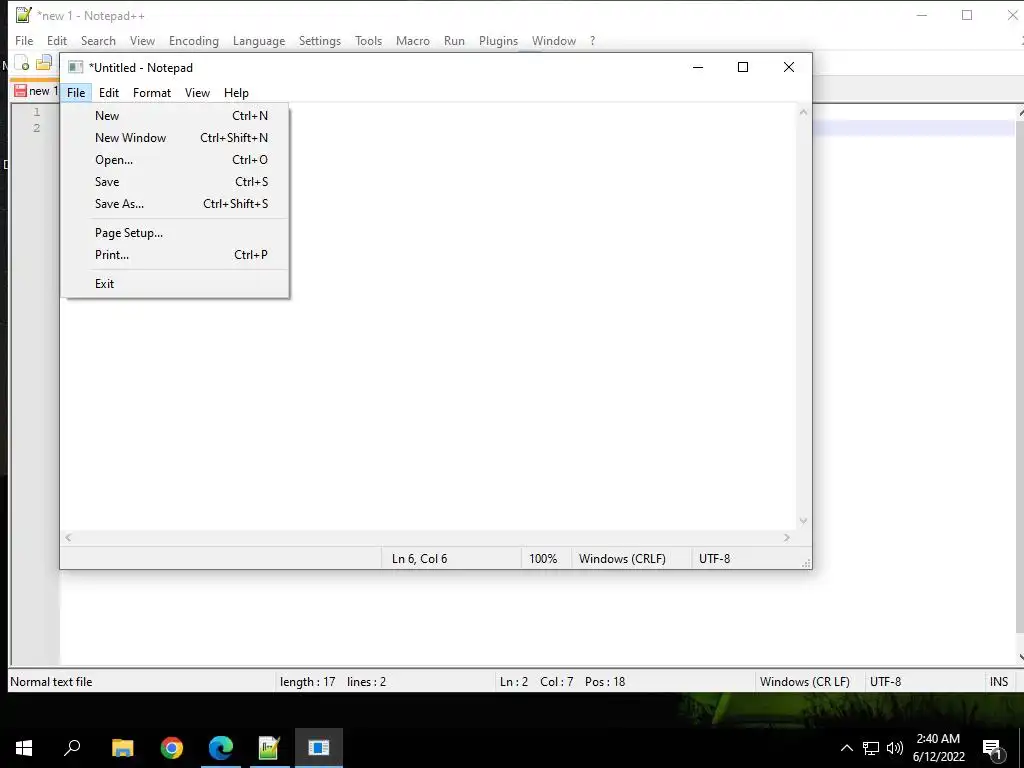This screenshot has height=768, width=1024.
Task: Toggle INS mode in Notepad++ status bar
Action: click(999, 682)
